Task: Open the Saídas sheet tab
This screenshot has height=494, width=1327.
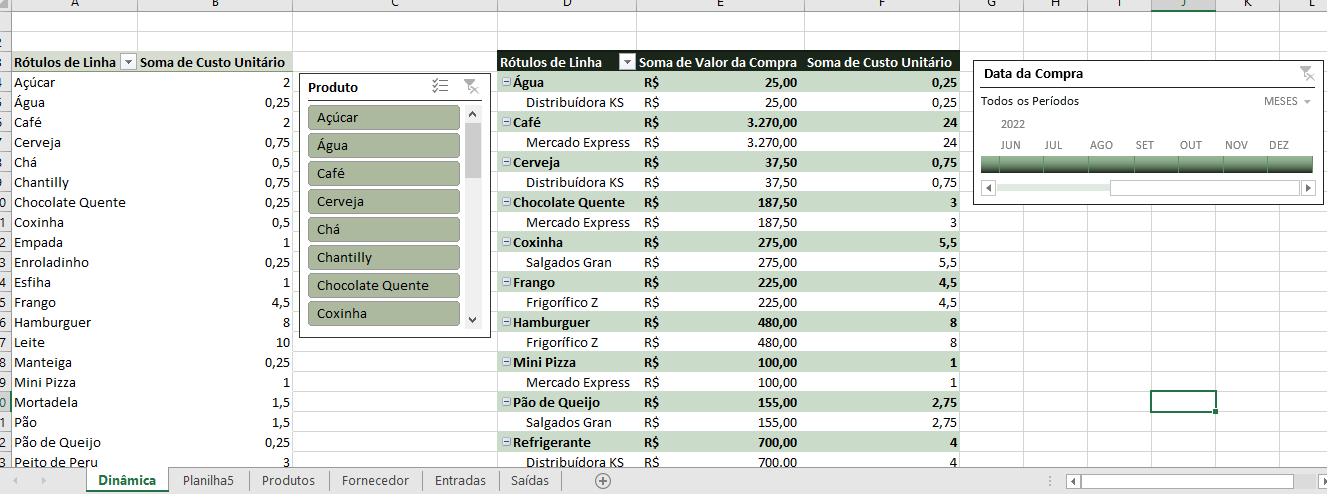Action: [530, 481]
